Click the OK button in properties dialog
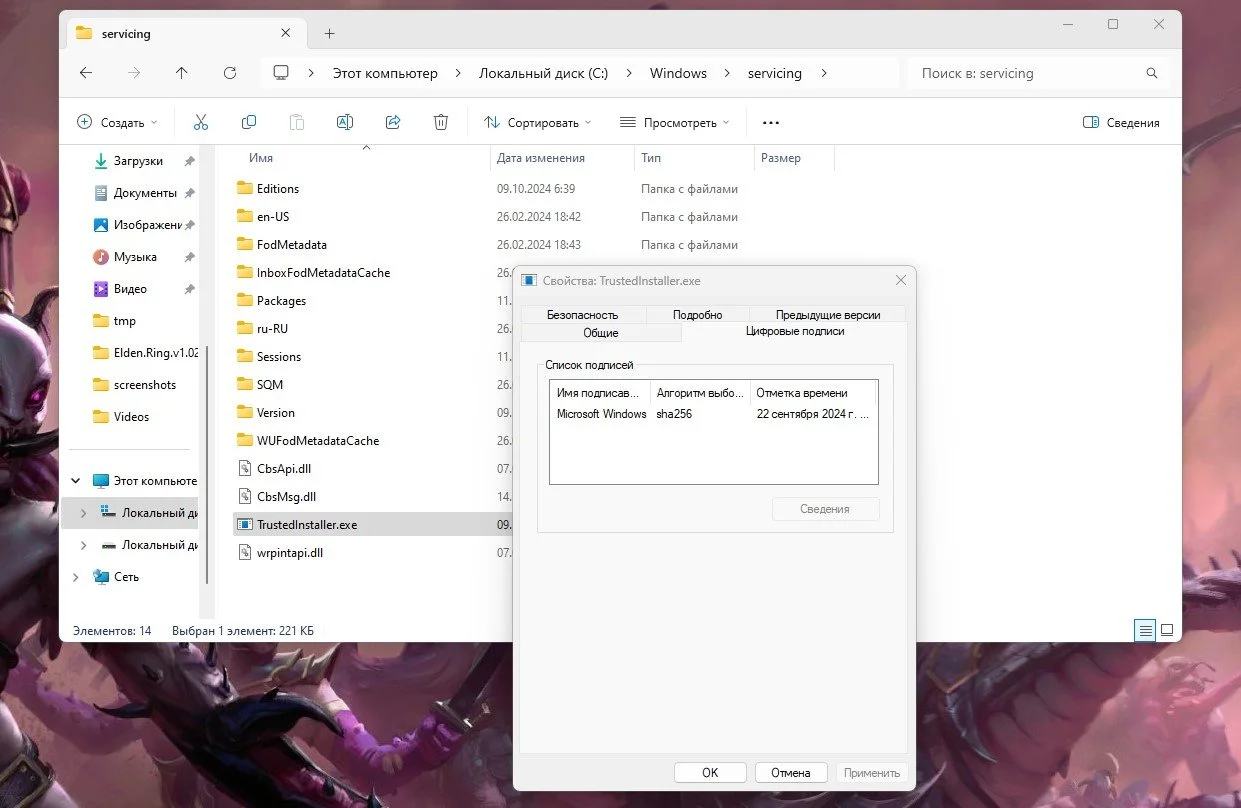 (x=710, y=773)
